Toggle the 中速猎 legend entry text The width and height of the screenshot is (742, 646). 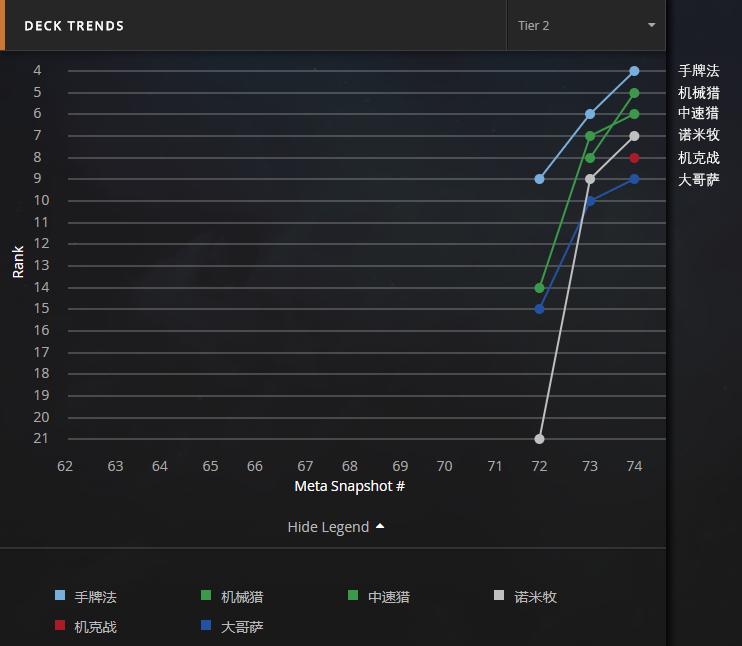[389, 597]
